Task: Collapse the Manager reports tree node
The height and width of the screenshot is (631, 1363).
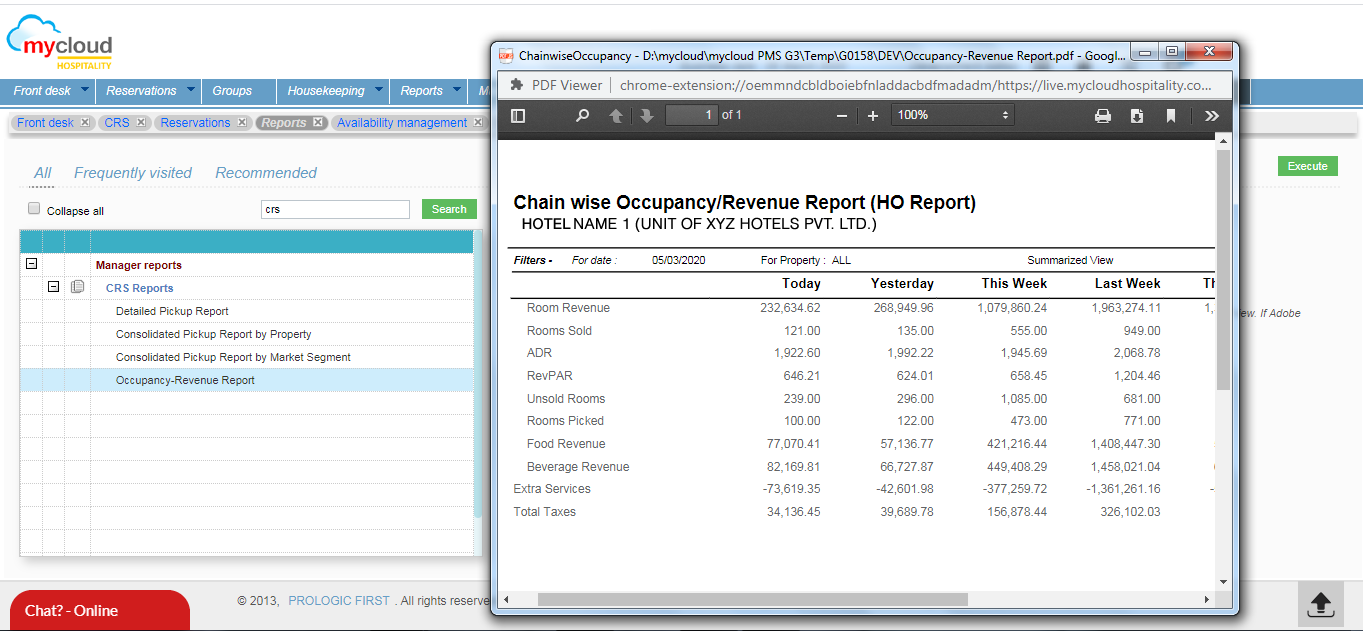Action: click(31, 265)
